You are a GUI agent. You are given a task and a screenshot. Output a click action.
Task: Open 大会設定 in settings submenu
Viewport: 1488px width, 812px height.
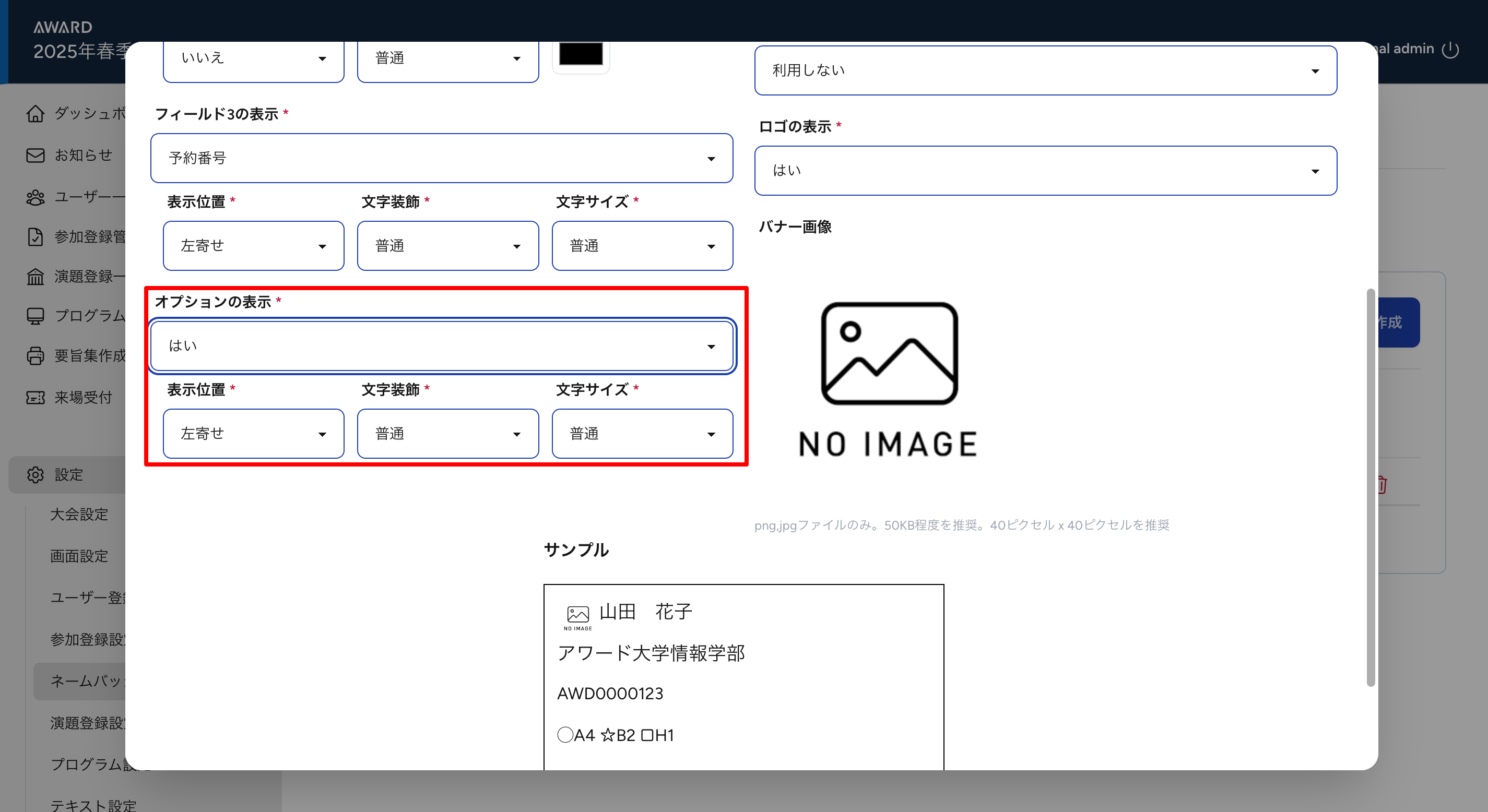click(79, 515)
